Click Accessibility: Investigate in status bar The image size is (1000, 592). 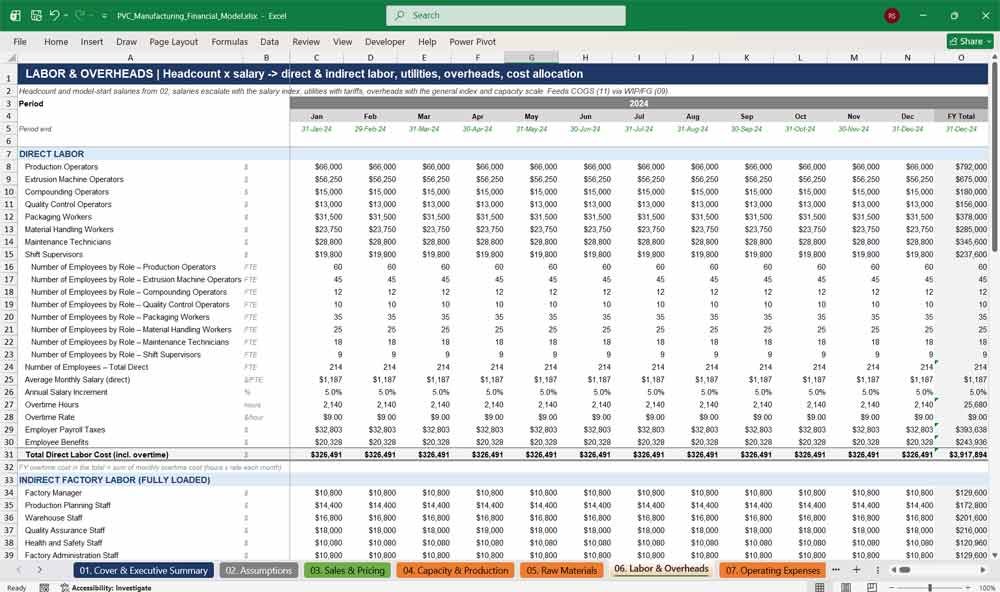[106, 588]
